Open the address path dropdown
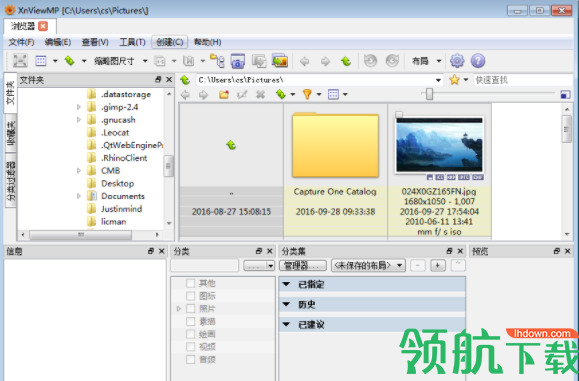The width and height of the screenshot is (579, 381). [x=438, y=80]
